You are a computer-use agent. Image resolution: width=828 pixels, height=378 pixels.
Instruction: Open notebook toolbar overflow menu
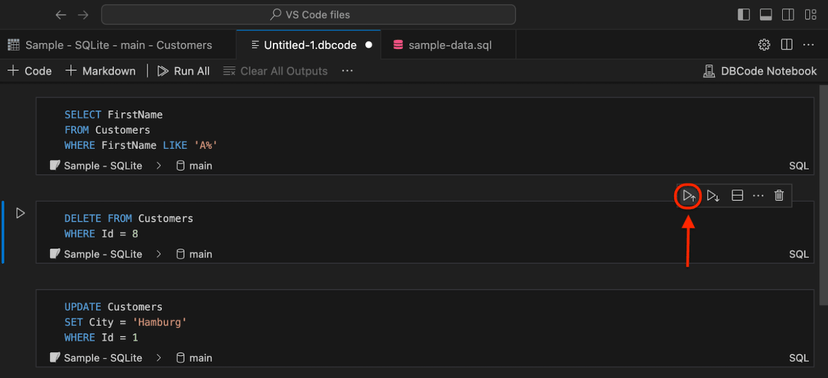point(347,71)
